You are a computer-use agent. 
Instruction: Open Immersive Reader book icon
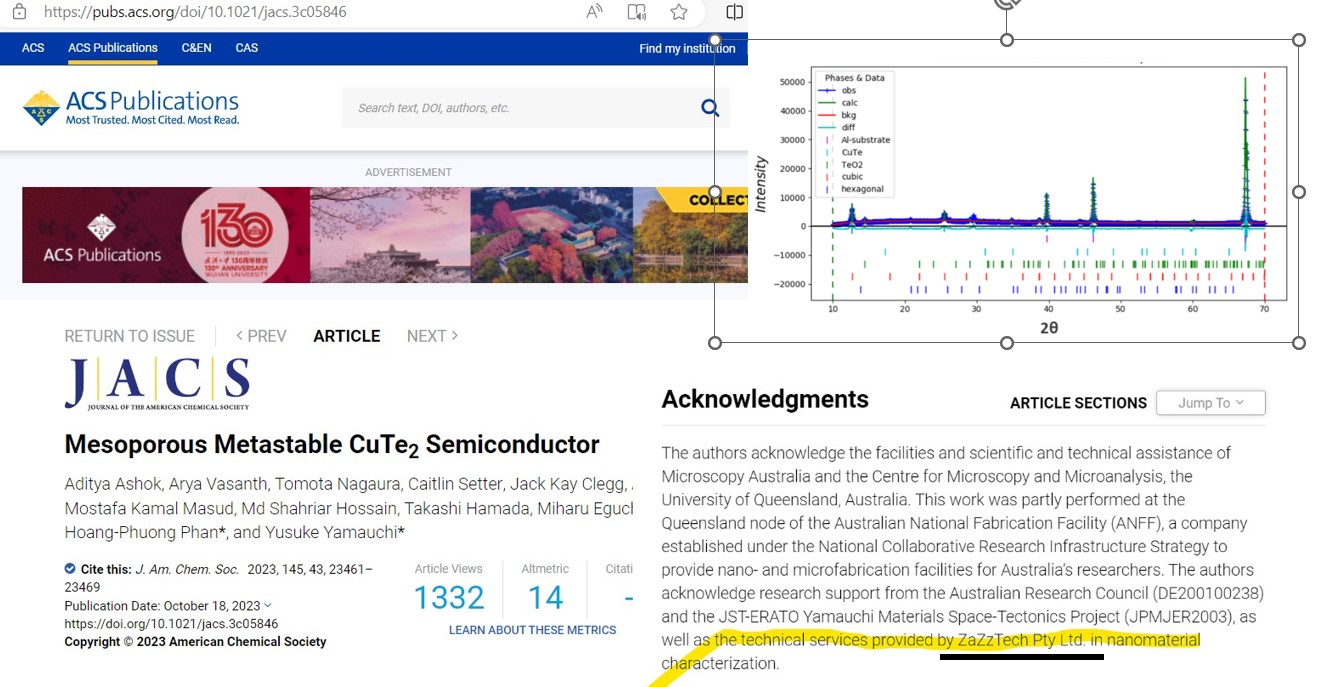click(x=636, y=12)
